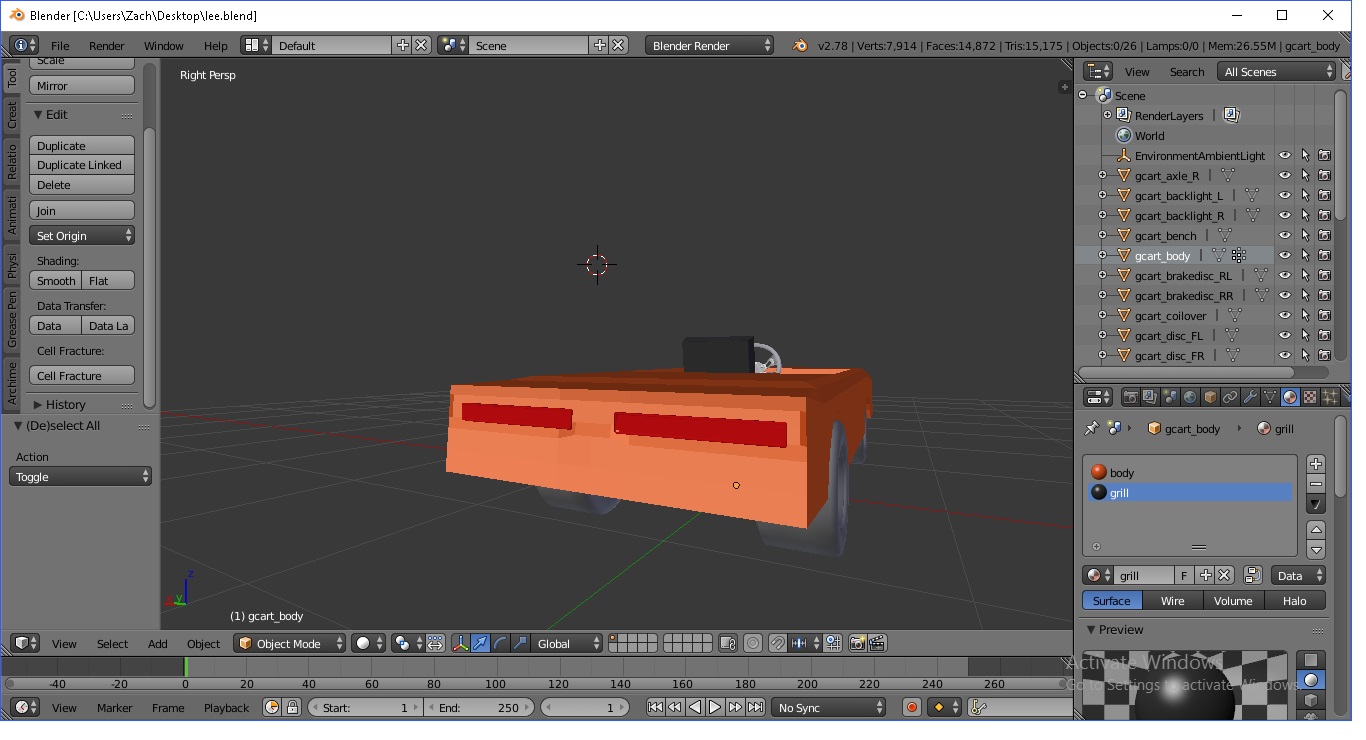Screen dimensions: 1366x740
Task: Disable rendering of gcart_coilover with camera icon
Action: (1325, 315)
